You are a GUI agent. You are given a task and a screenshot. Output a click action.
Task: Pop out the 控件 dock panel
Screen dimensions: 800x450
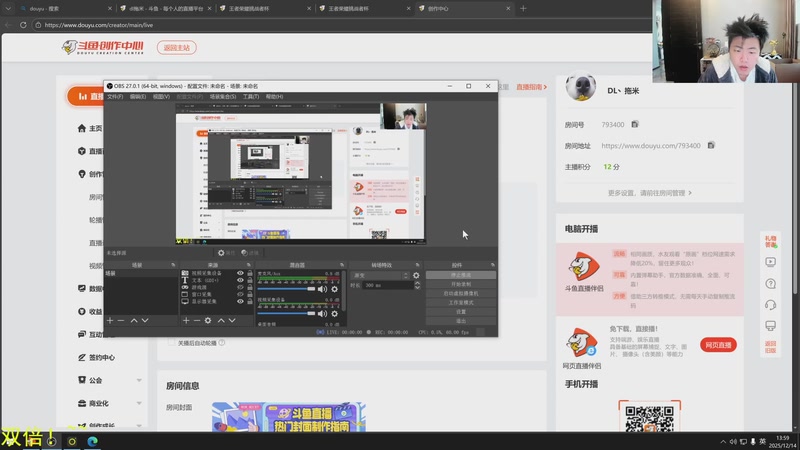(x=492, y=265)
